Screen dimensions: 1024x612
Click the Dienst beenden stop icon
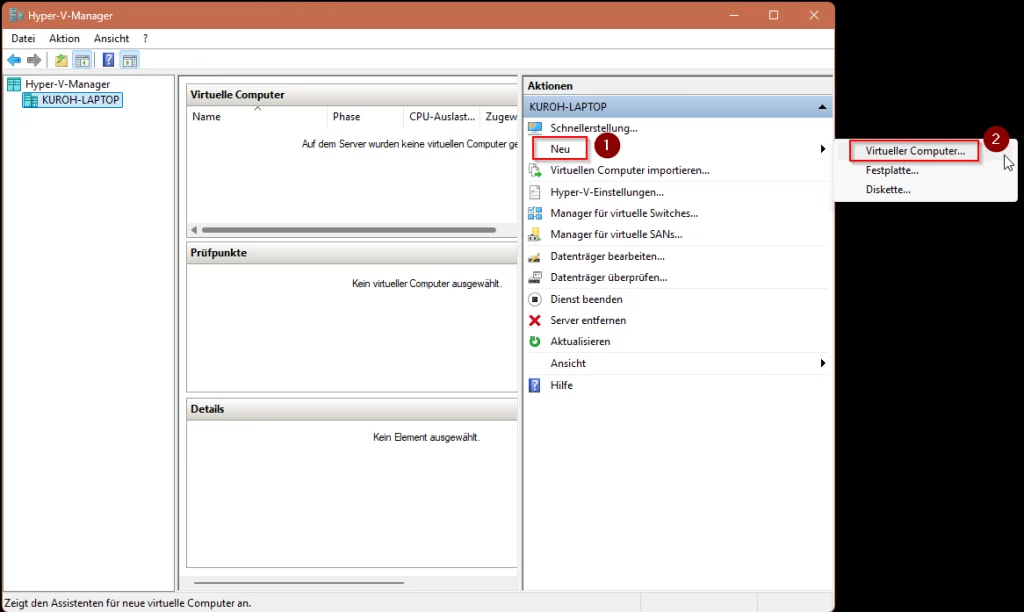(535, 299)
